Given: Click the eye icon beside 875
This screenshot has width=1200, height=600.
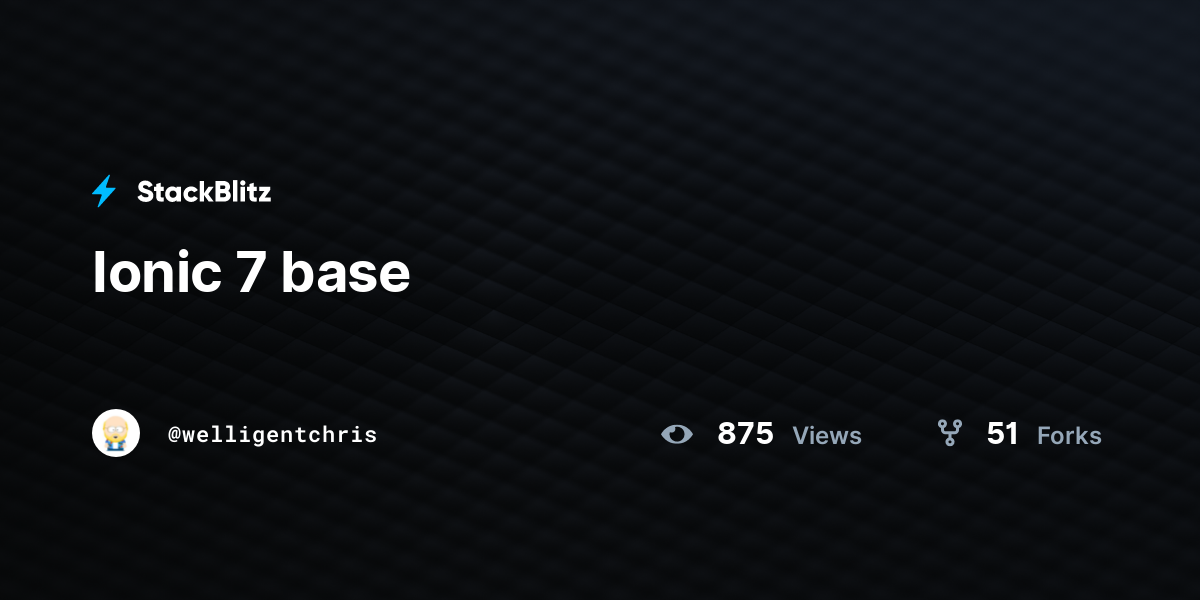Looking at the screenshot, I should point(677,434).
